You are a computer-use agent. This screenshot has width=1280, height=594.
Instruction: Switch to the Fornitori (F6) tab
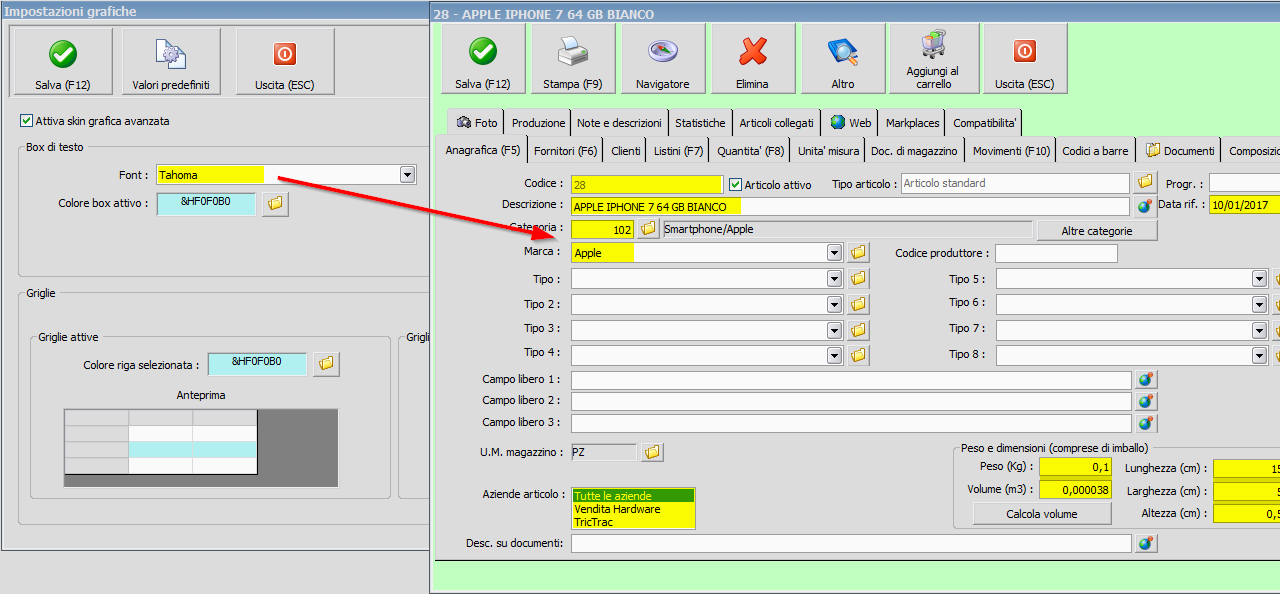[x=565, y=151]
